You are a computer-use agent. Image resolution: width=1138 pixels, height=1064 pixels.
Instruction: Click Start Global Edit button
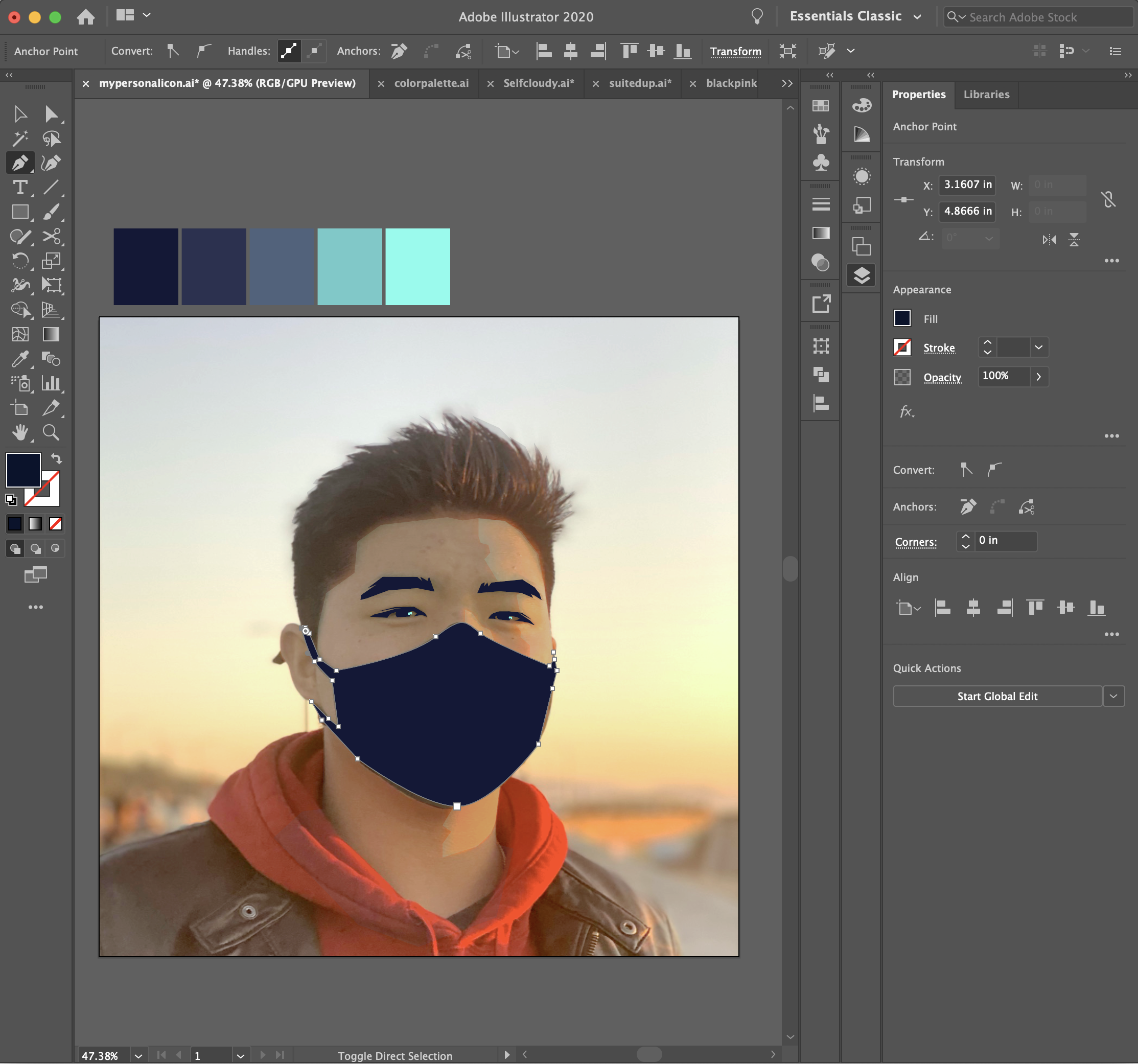click(997, 696)
